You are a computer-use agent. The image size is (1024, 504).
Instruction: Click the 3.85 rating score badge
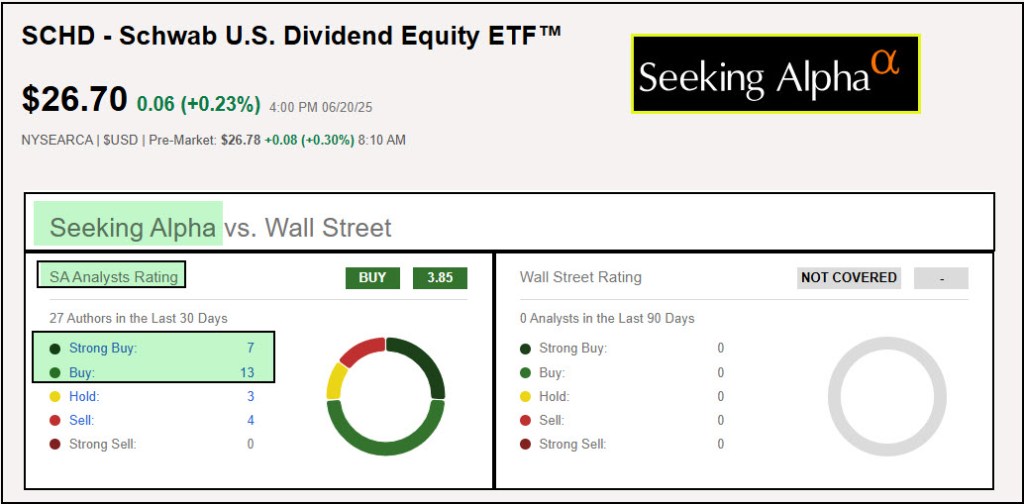pos(440,278)
